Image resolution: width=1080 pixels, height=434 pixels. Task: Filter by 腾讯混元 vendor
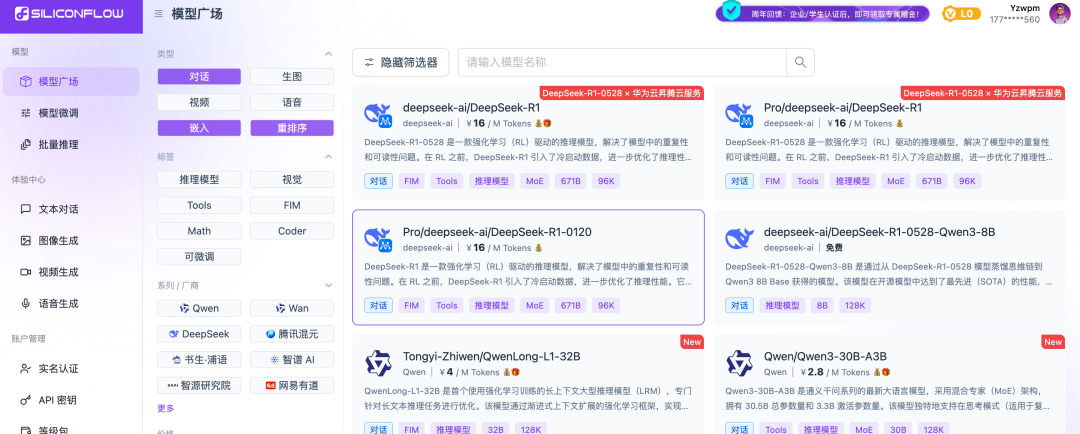(292, 334)
